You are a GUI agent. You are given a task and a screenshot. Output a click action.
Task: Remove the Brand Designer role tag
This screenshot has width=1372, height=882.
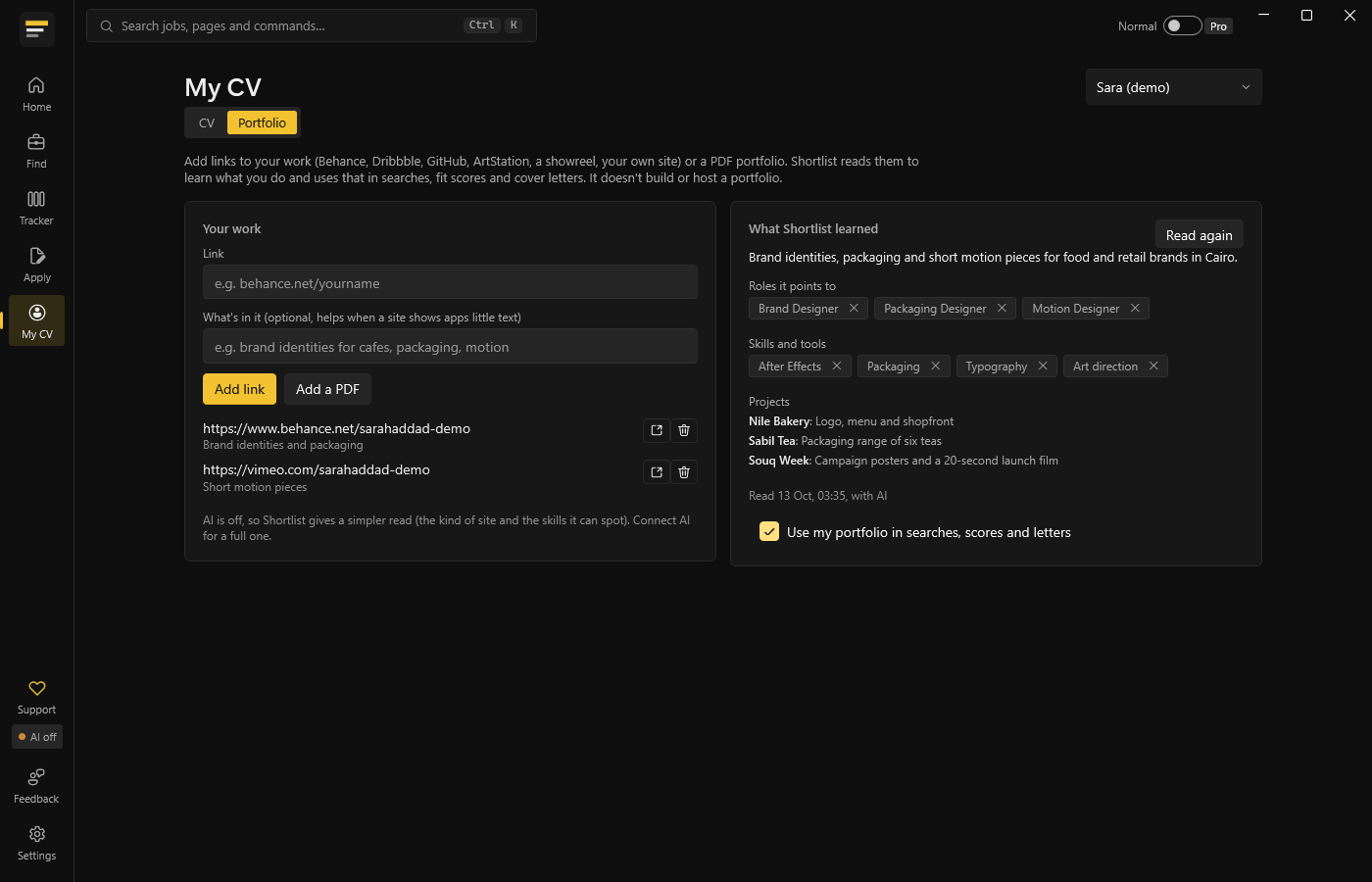tap(854, 308)
